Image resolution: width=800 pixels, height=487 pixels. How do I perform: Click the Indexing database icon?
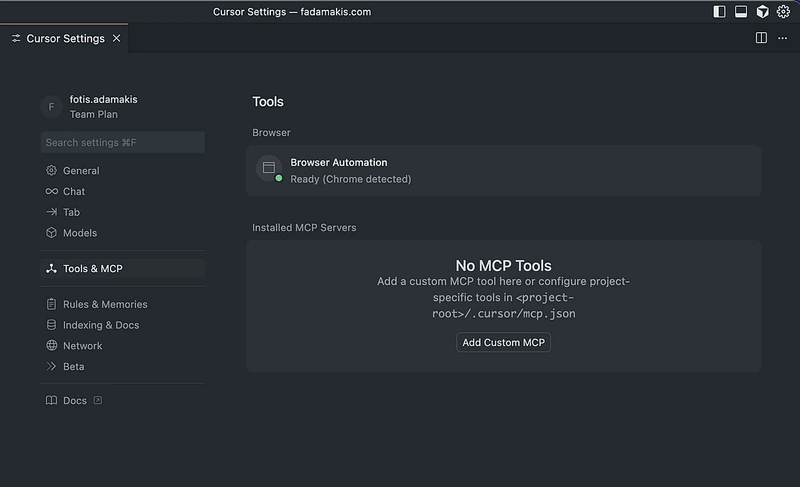(52, 325)
